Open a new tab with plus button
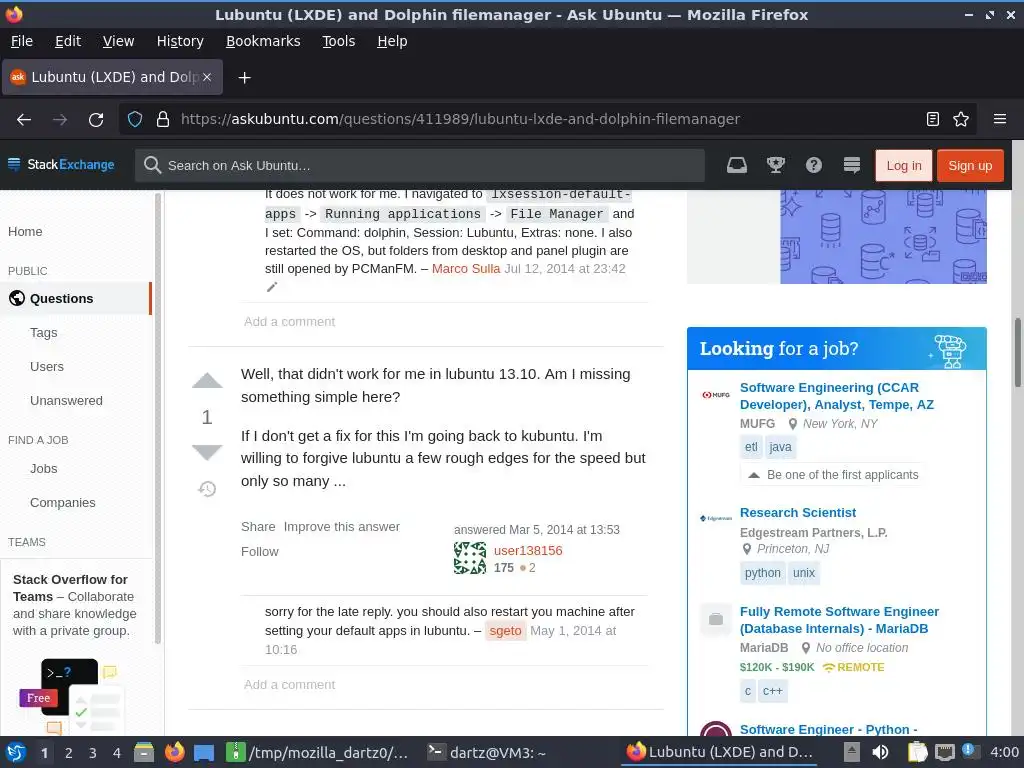 [244, 78]
